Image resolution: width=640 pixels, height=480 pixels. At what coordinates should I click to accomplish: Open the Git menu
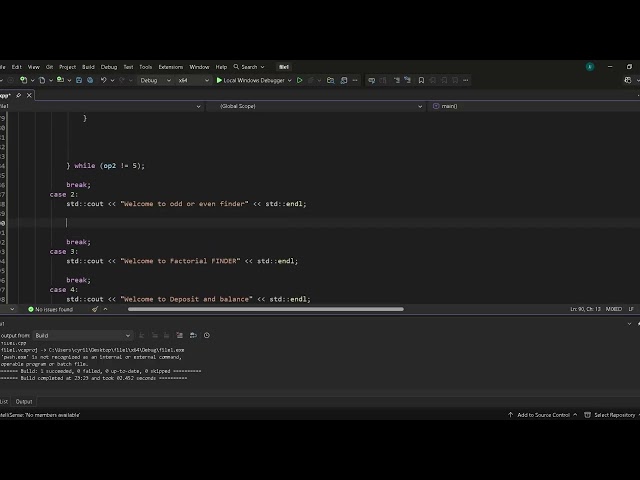pyautogui.click(x=49, y=67)
